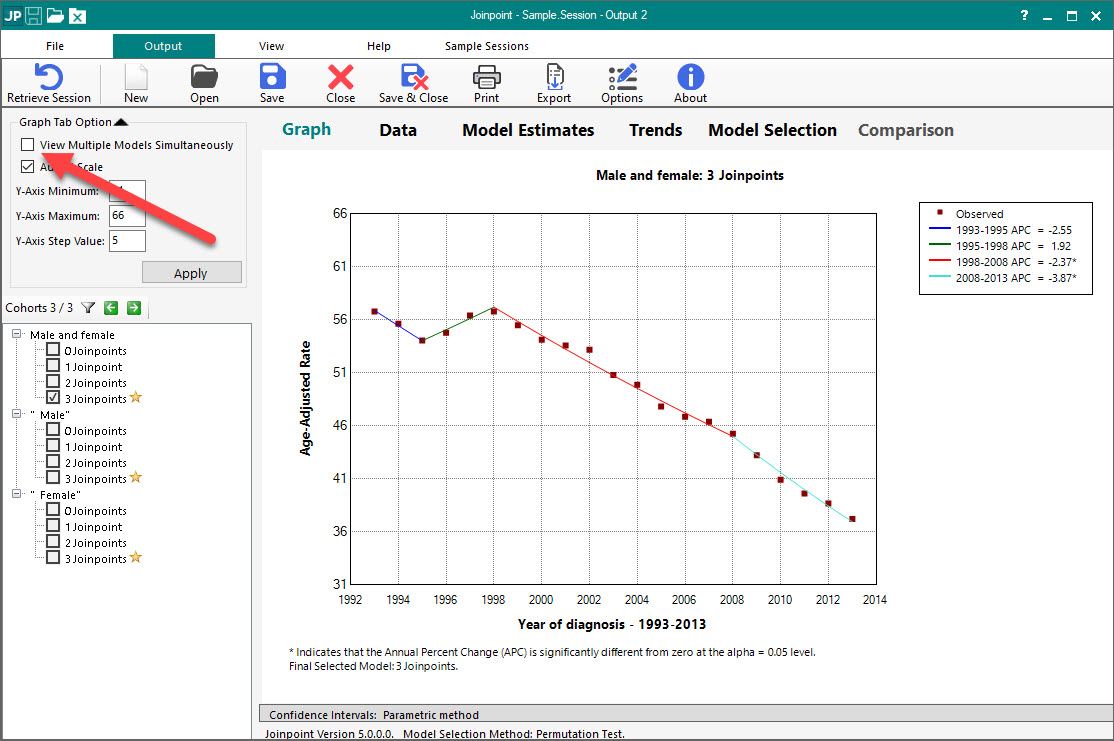Check 1 Joinpoint under Female cohort

click(53, 526)
